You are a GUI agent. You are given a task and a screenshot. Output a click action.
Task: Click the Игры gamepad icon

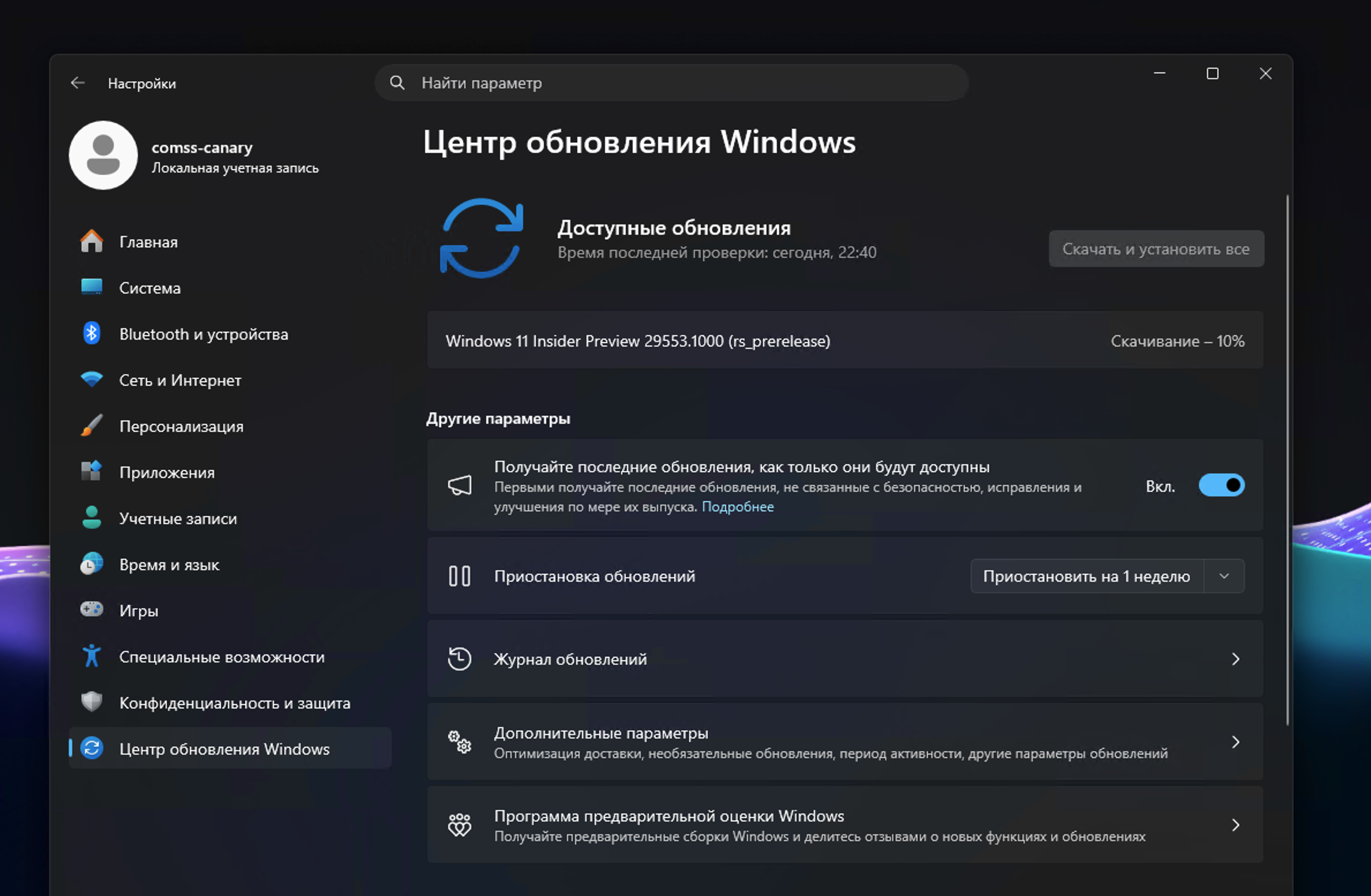pos(92,609)
